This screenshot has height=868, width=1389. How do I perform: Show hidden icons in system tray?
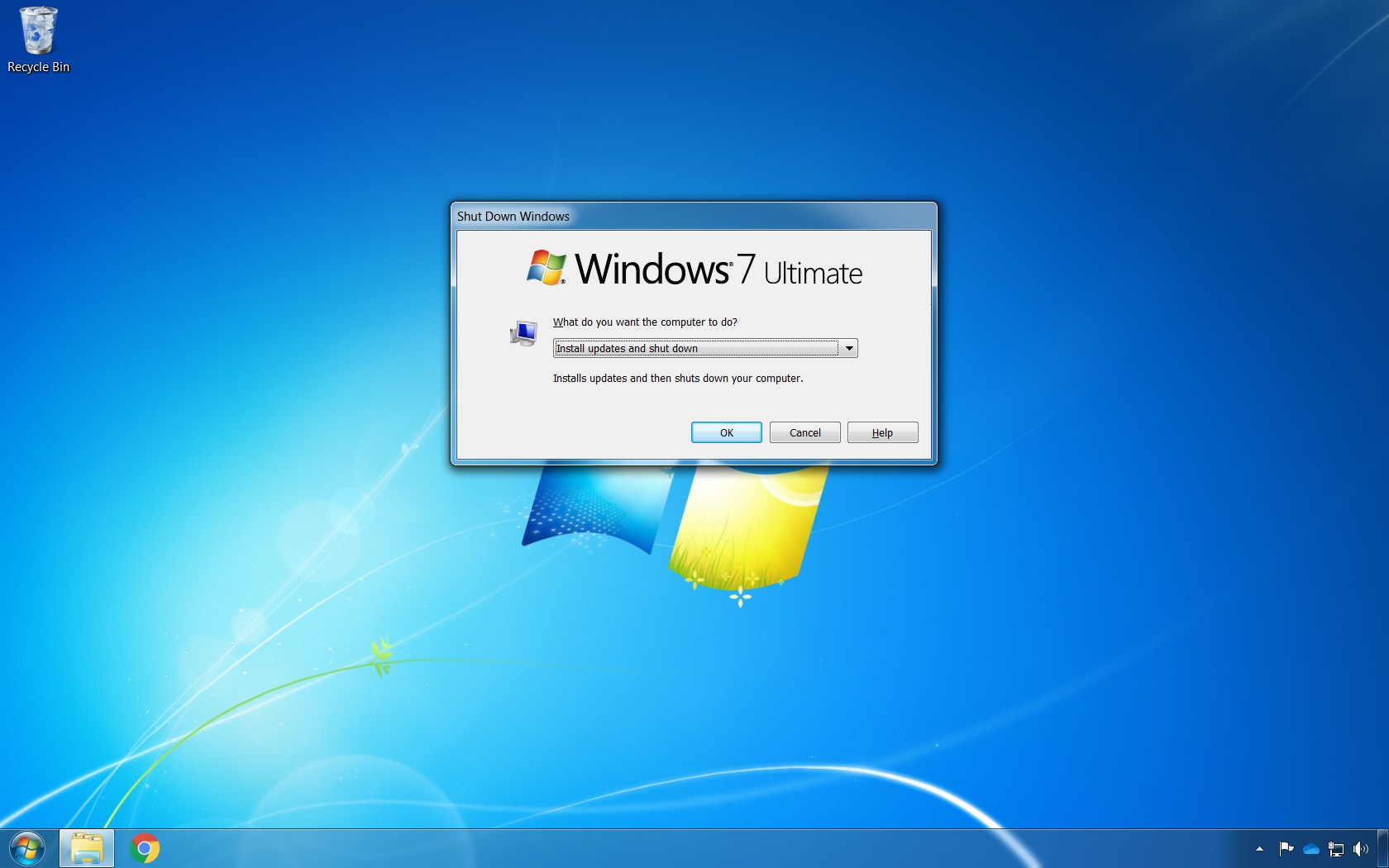point(1259,849)
